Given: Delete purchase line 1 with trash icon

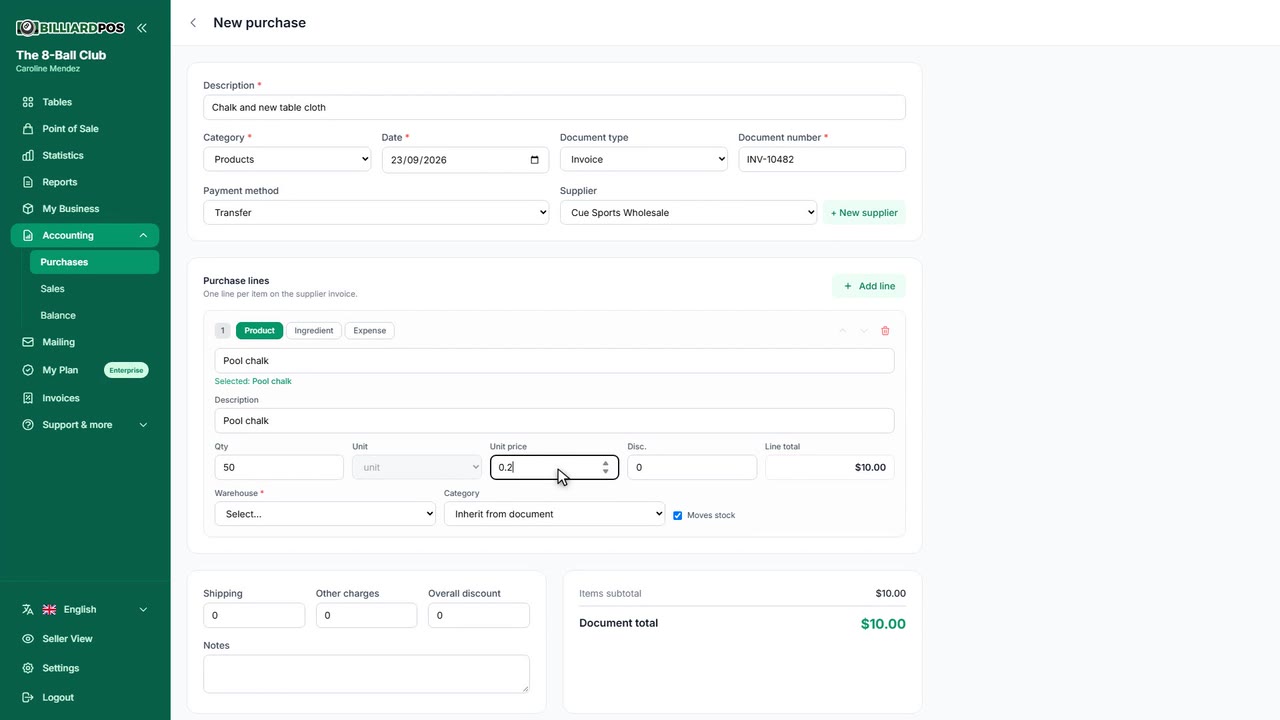Looking at the screenshot, I should [x=885, y=331].
